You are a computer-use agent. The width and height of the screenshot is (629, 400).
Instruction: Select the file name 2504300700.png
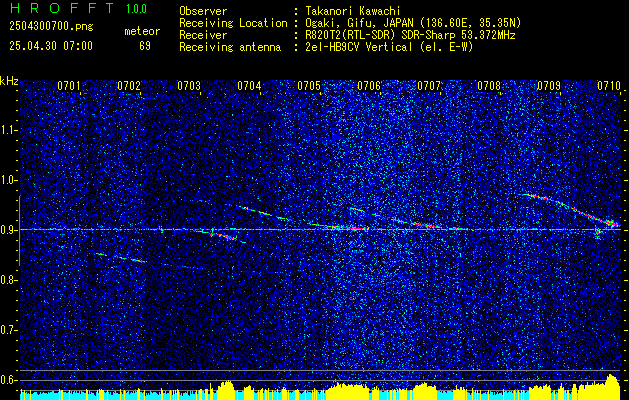click(51, 26)
